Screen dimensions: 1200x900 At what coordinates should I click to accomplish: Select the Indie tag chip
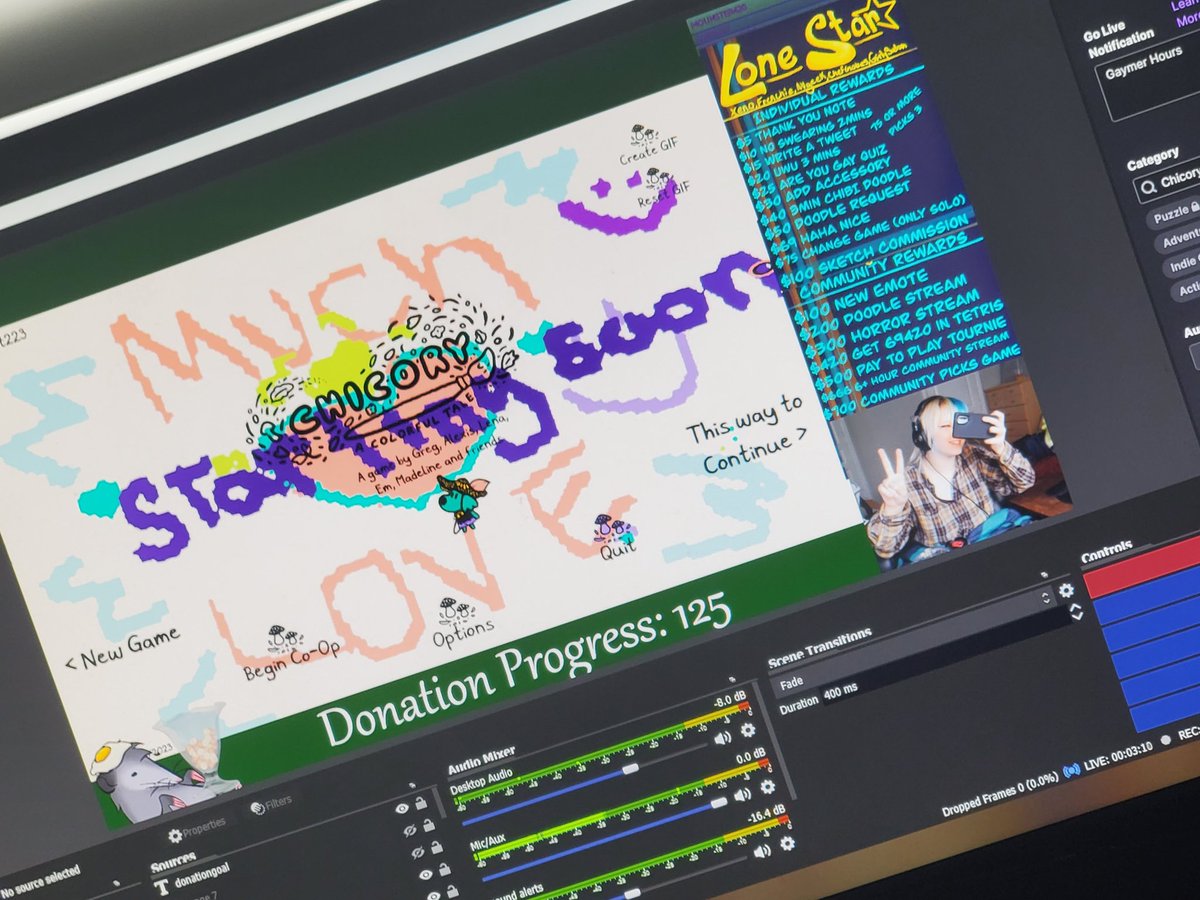click(1183, 265)
